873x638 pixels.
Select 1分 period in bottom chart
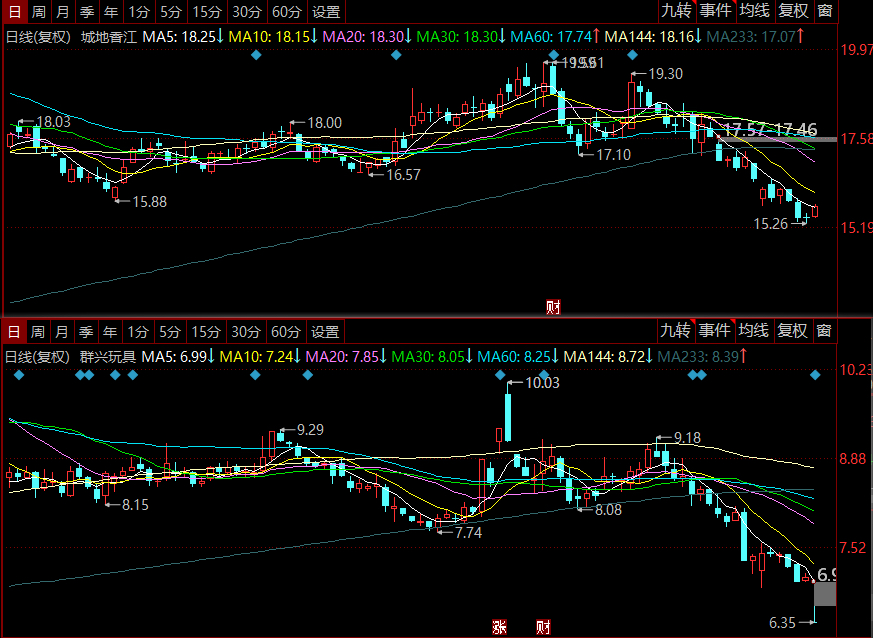click(138, 332)
